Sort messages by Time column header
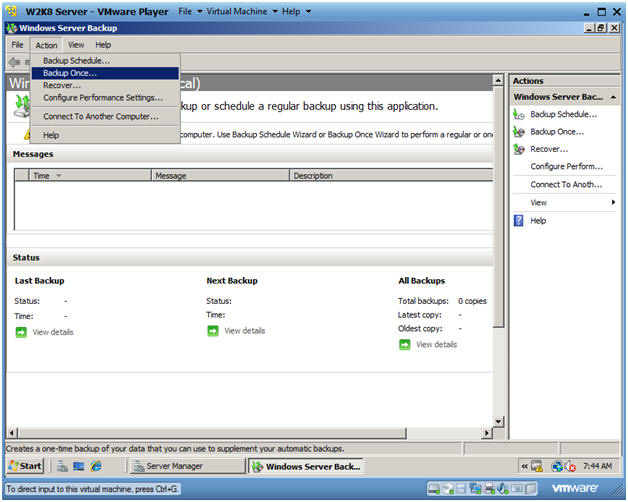 click(90, 175)
